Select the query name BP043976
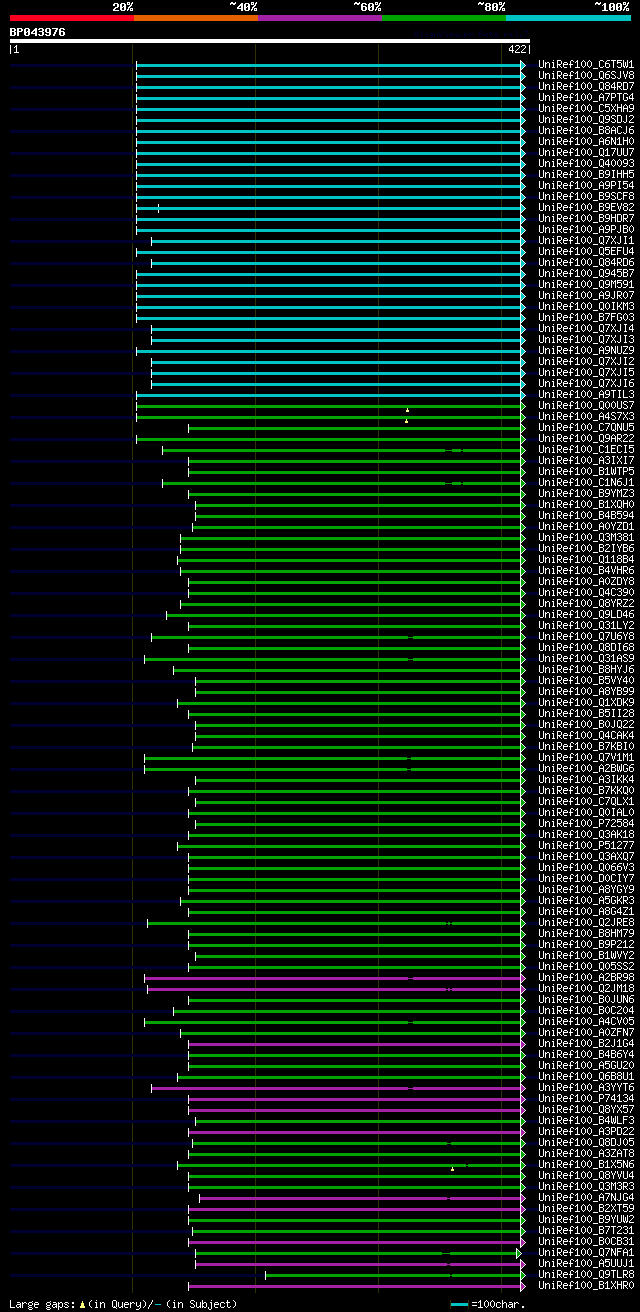The height and width of the screenshot is (1312, 640). [x=38, y=32]
